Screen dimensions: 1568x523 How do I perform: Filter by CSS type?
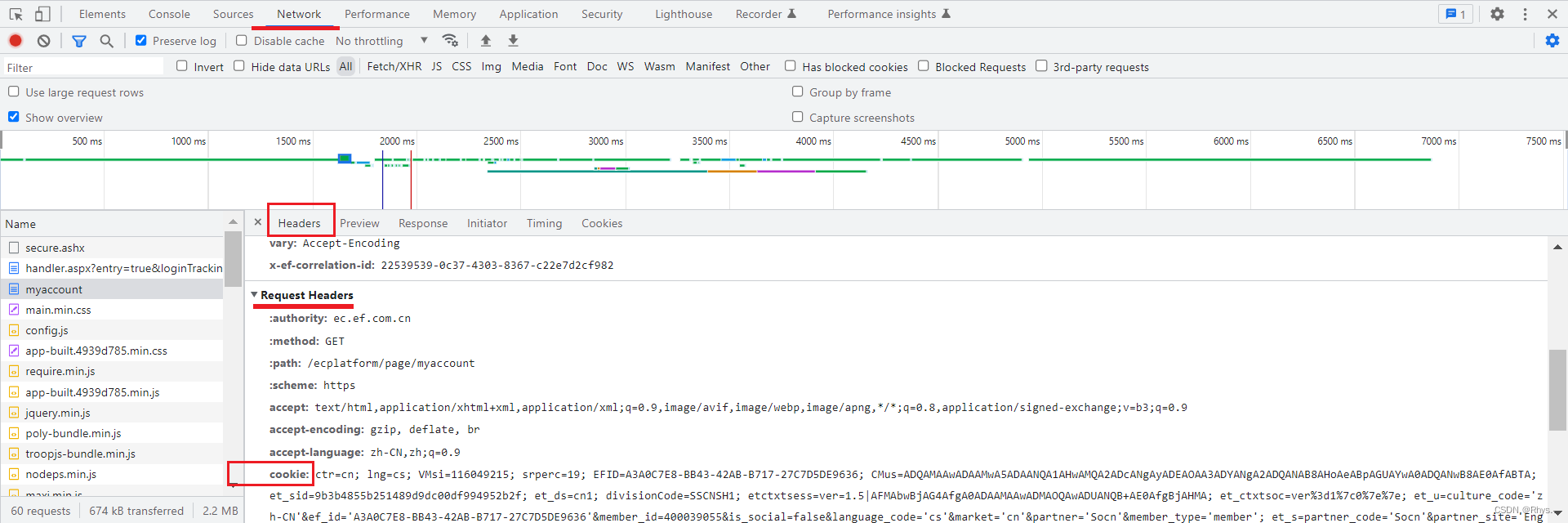(461, 66)
